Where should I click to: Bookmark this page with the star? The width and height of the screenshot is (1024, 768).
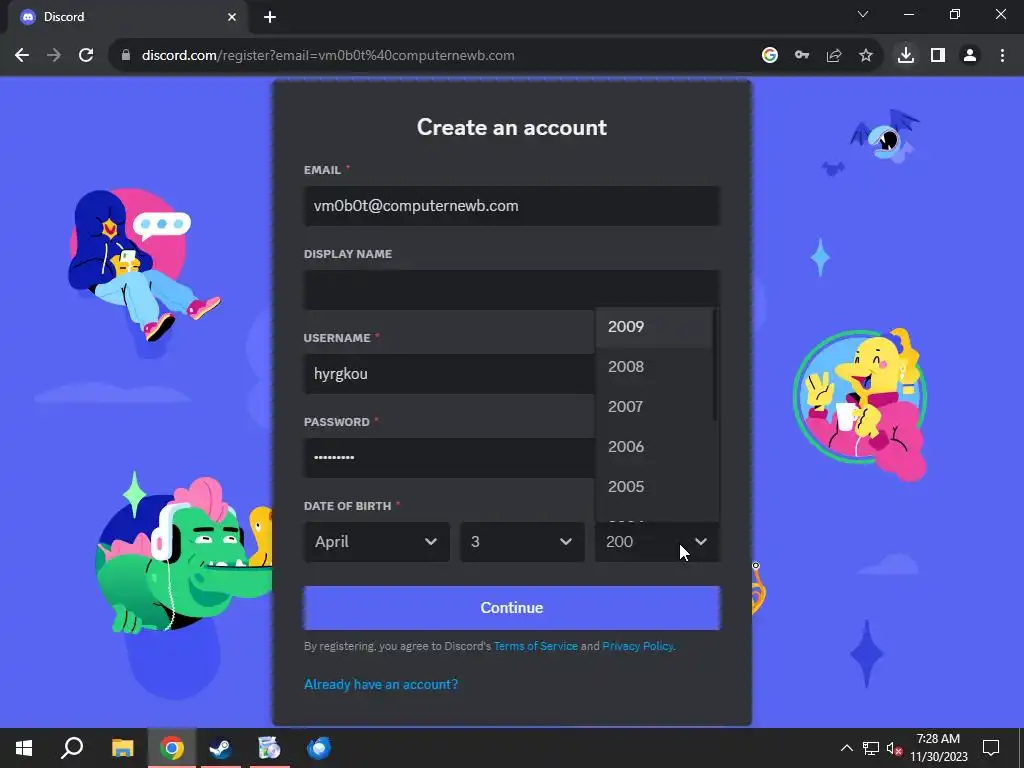pyautogui.click(x=866, y=56)
